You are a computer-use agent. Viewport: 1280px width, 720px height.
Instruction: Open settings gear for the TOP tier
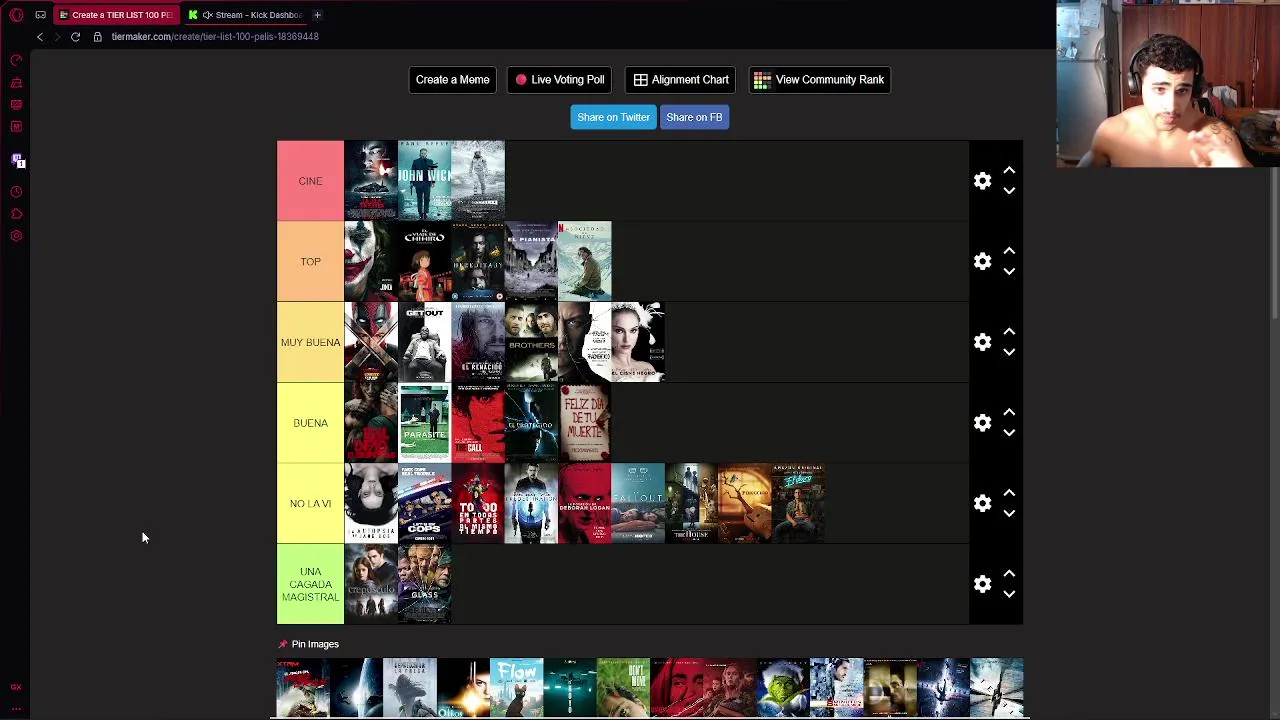[983, 262]
